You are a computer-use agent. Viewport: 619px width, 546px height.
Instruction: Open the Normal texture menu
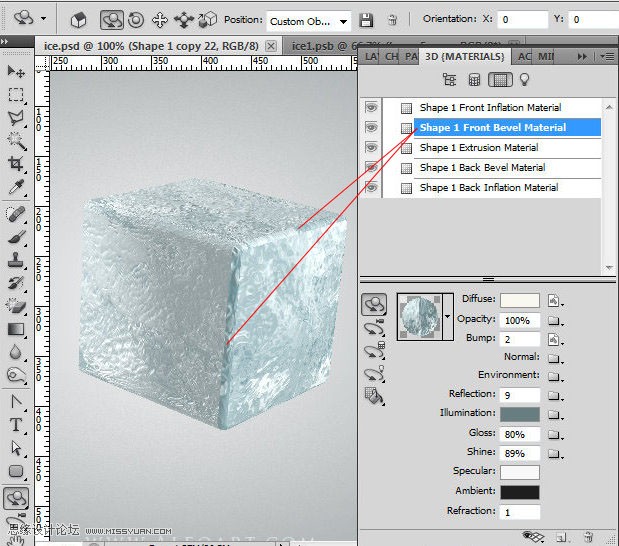[x=555, y=358]
